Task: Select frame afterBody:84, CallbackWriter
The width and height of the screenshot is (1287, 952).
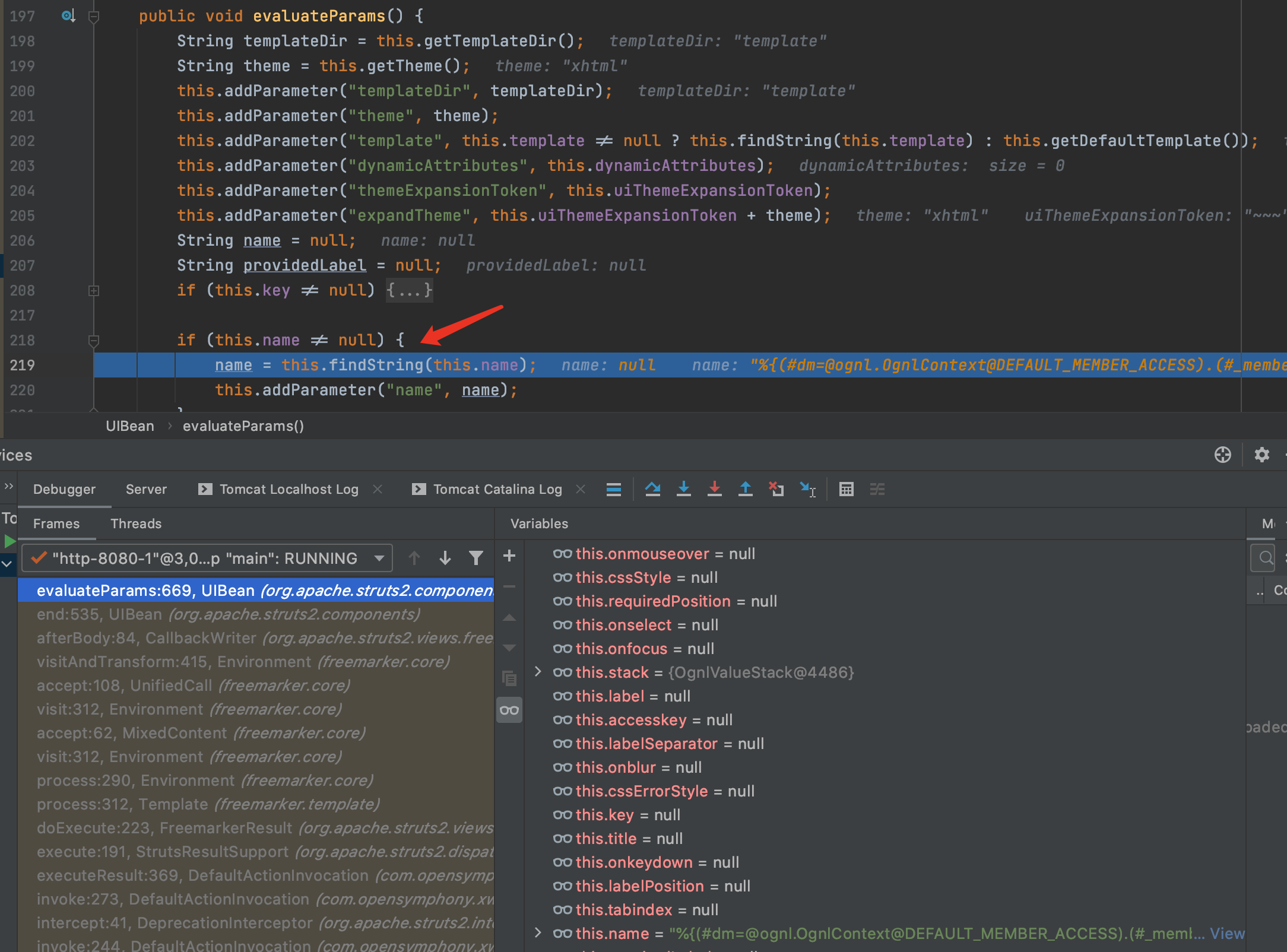Action: [256, 638]
